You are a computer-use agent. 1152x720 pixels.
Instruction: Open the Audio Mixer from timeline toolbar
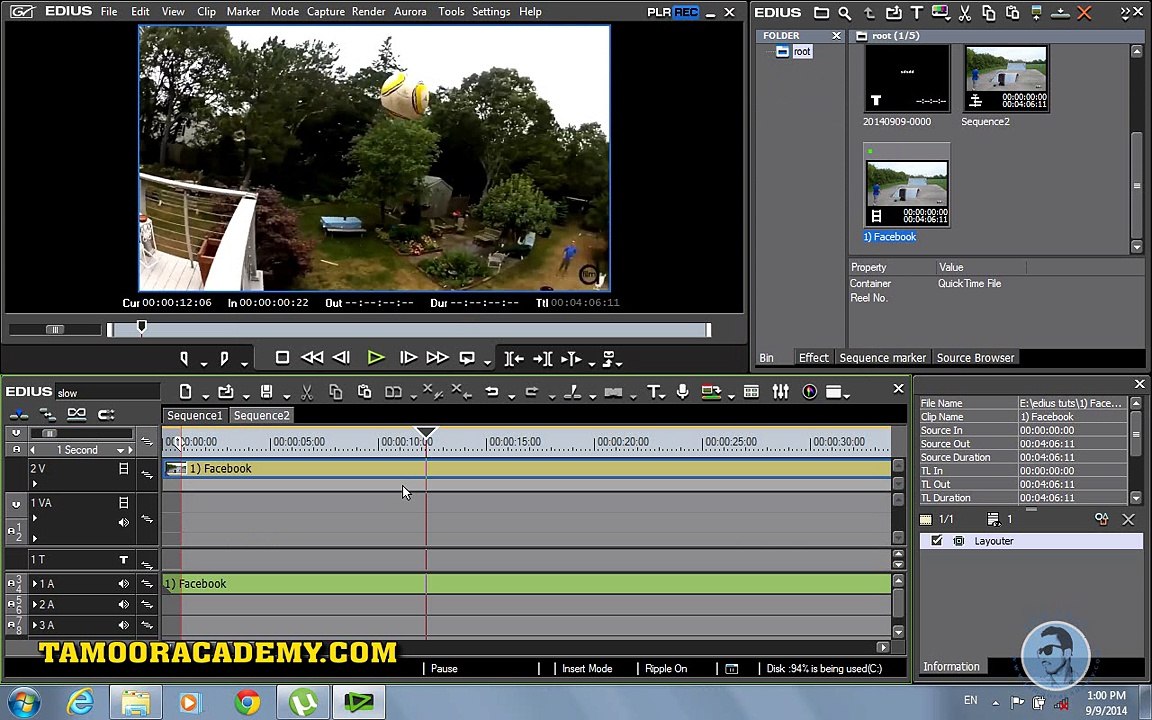point(780,392)
